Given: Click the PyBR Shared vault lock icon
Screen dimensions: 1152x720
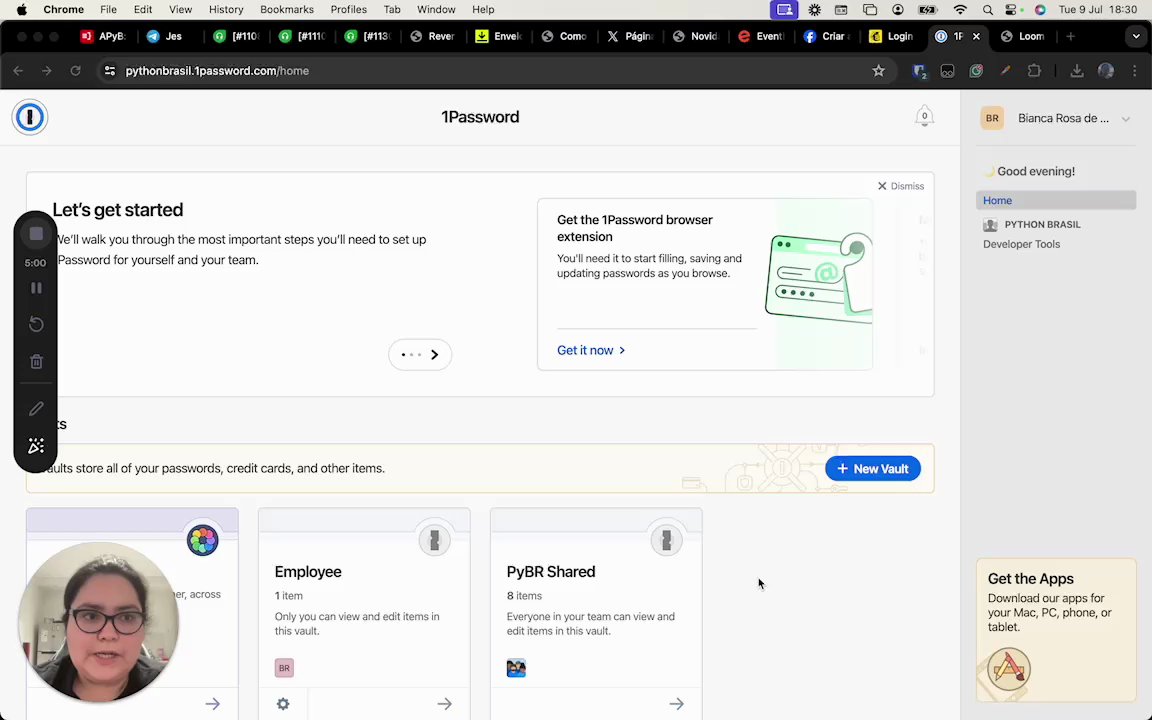Looking at the screenshot, I should click(x=666, y=541).
